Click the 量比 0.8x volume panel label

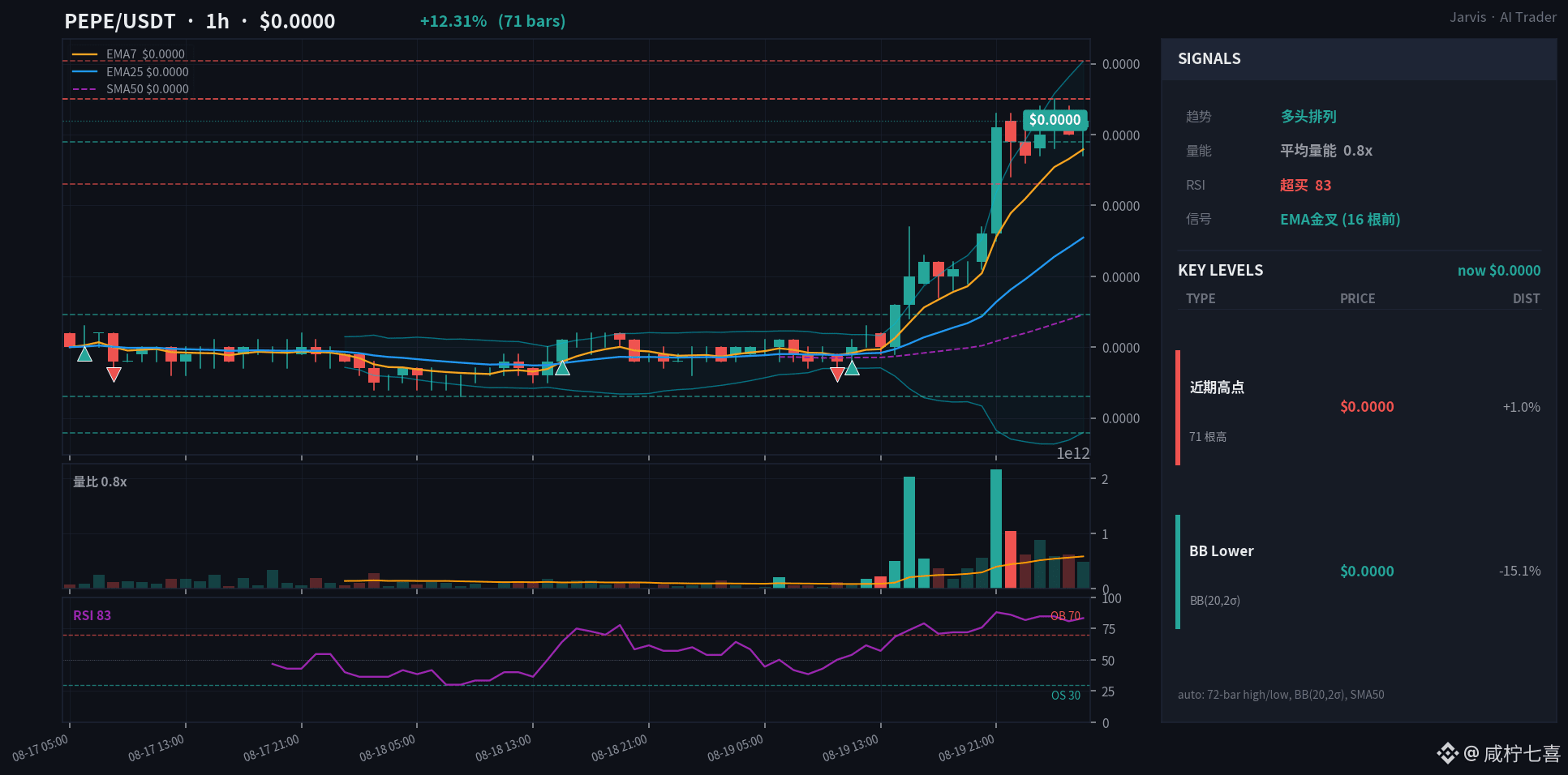[100, 482]
